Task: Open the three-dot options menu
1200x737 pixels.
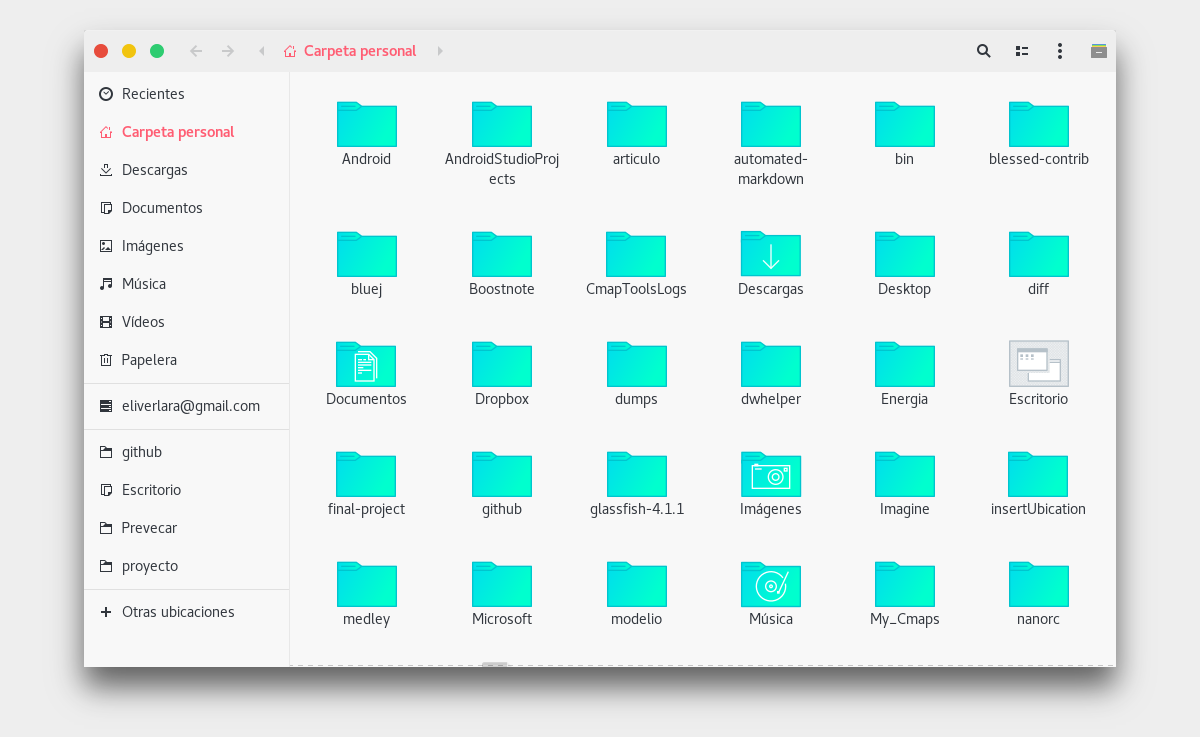Action: click(1059, 50)
